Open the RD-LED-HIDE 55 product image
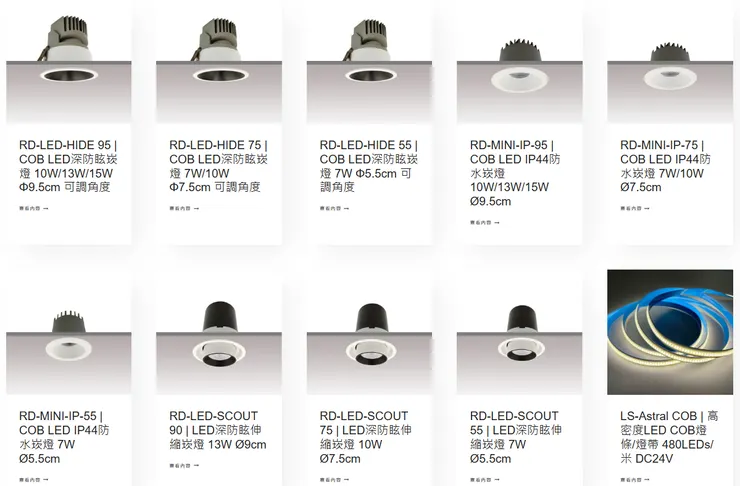 (369, 62)
